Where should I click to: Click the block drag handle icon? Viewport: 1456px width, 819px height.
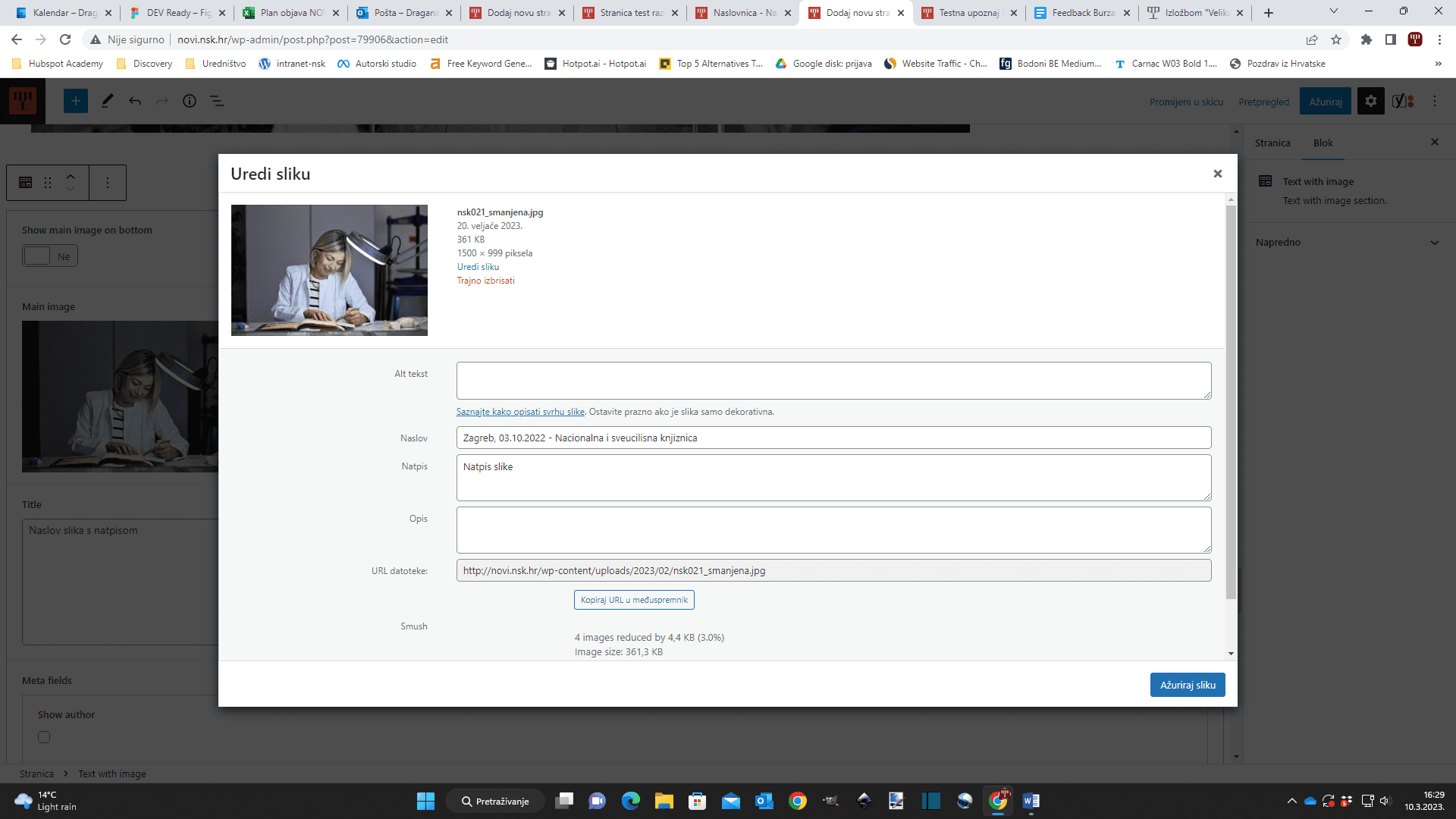point(48,183)
